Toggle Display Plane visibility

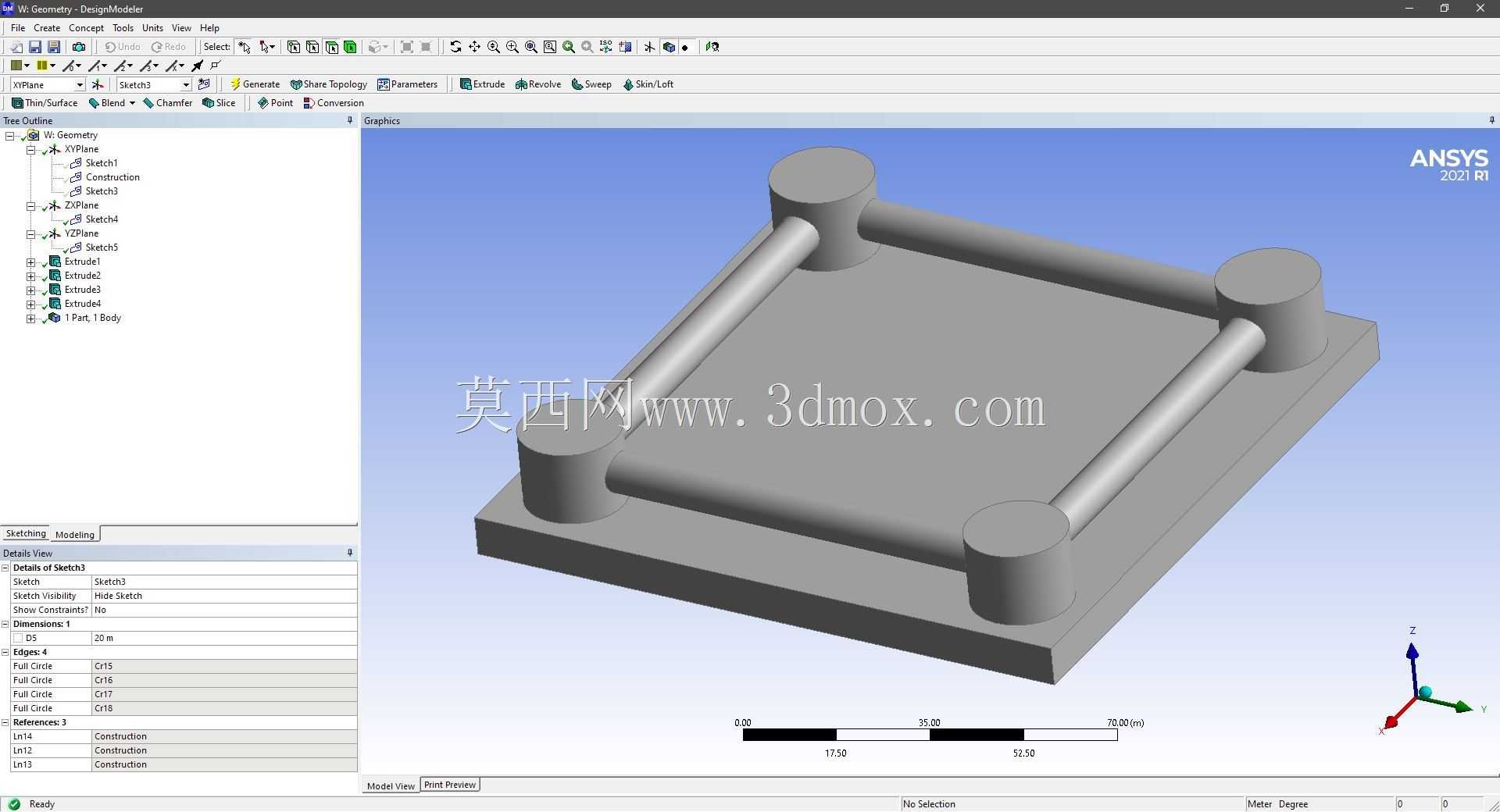(x=649, y=47)
